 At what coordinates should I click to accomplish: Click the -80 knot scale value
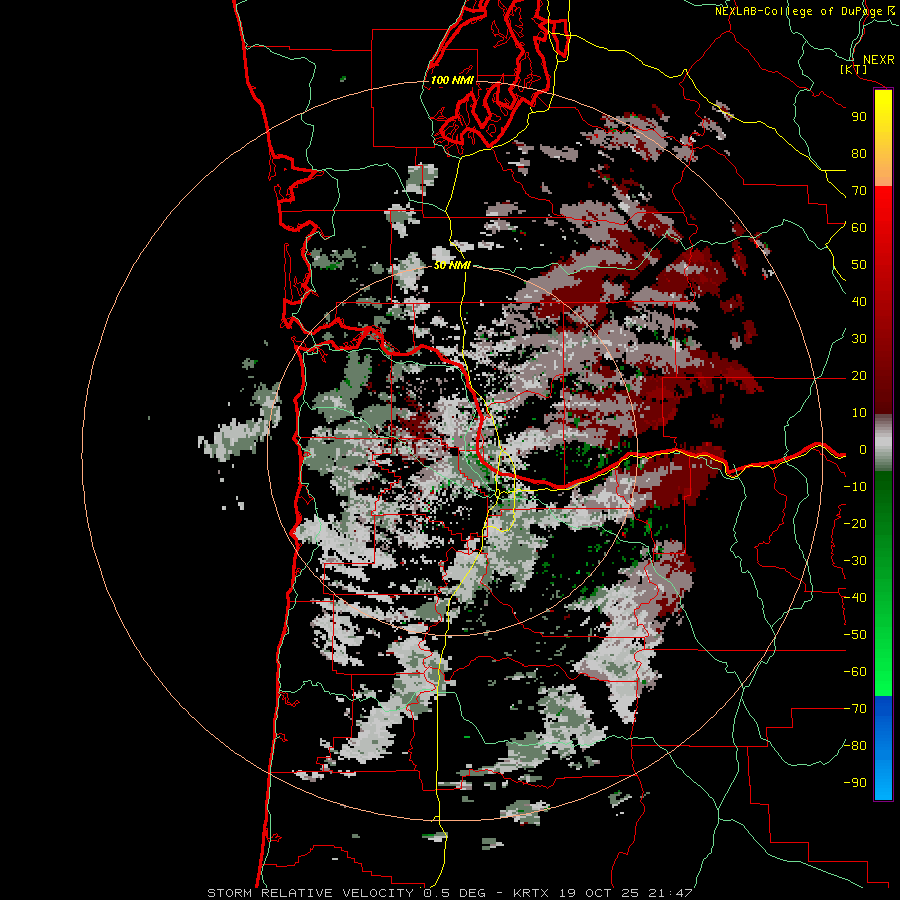pos(855,746)
